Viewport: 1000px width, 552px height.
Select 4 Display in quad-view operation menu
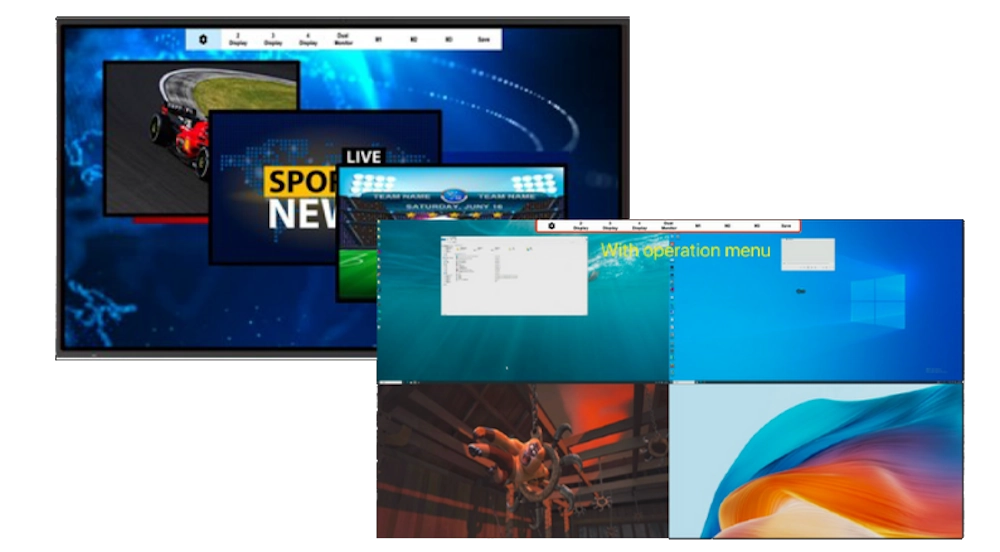(x=640, y=226)
